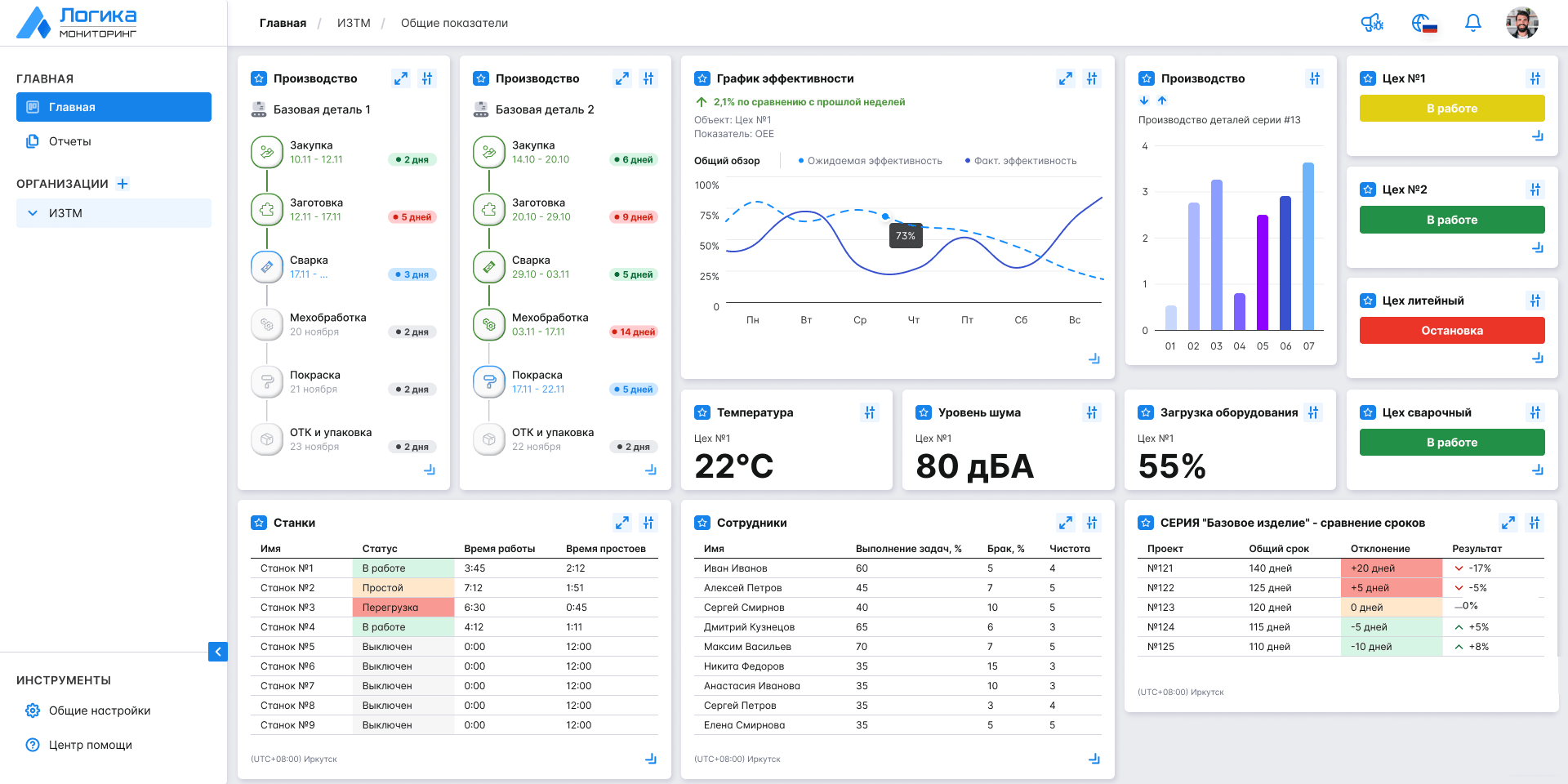Click the star icon beside Станки title
Image resolution: width=1568 pixels, height=784 pixels.
259,523
